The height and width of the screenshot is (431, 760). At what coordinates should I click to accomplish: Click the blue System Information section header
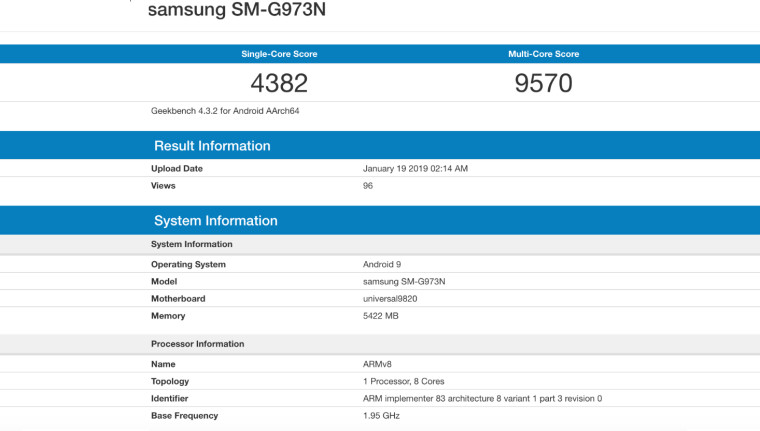(216, 221)
